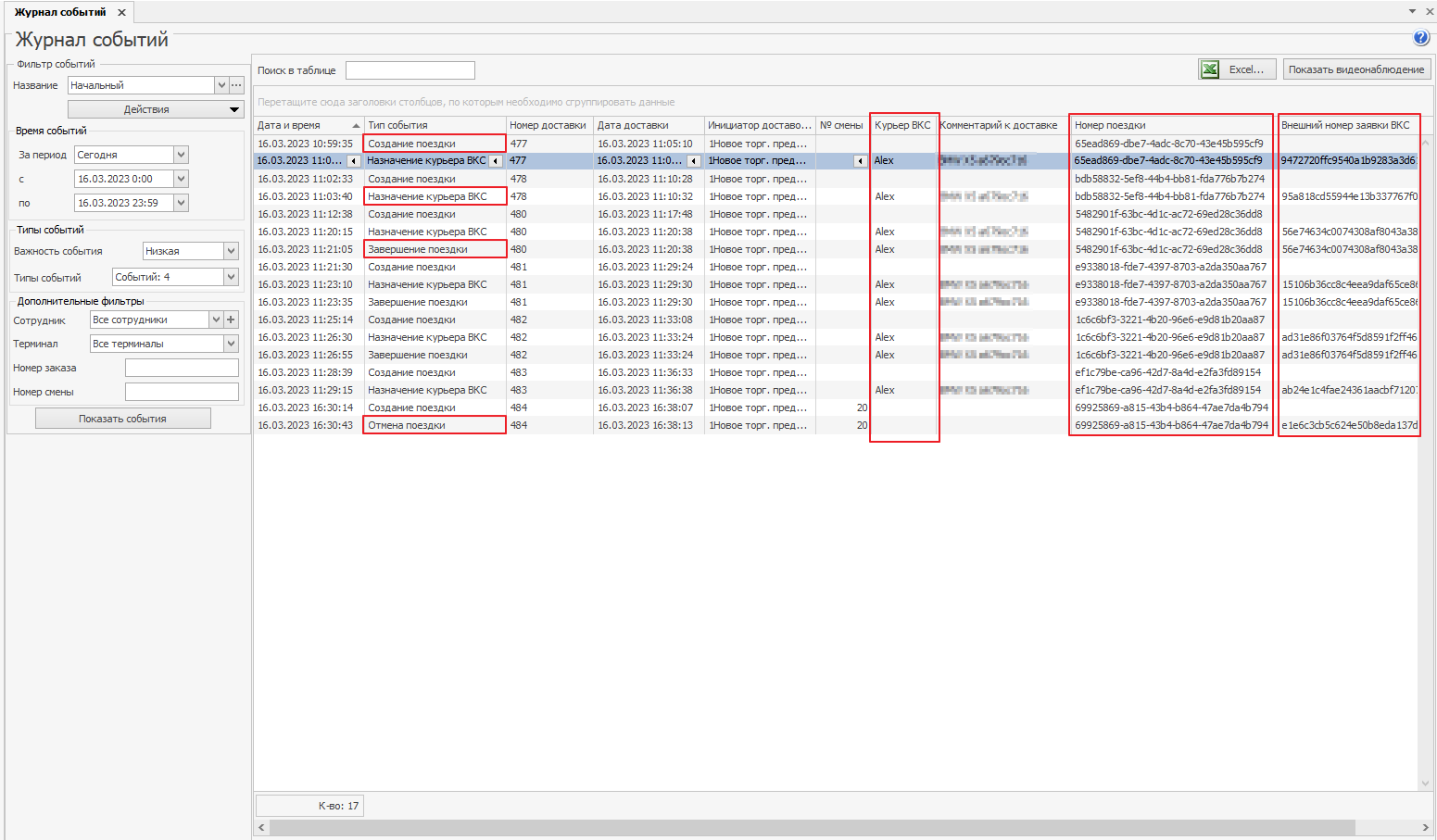
Task: Sort by Внешний номер заявки ВКС header
Action: point(1348,125)
